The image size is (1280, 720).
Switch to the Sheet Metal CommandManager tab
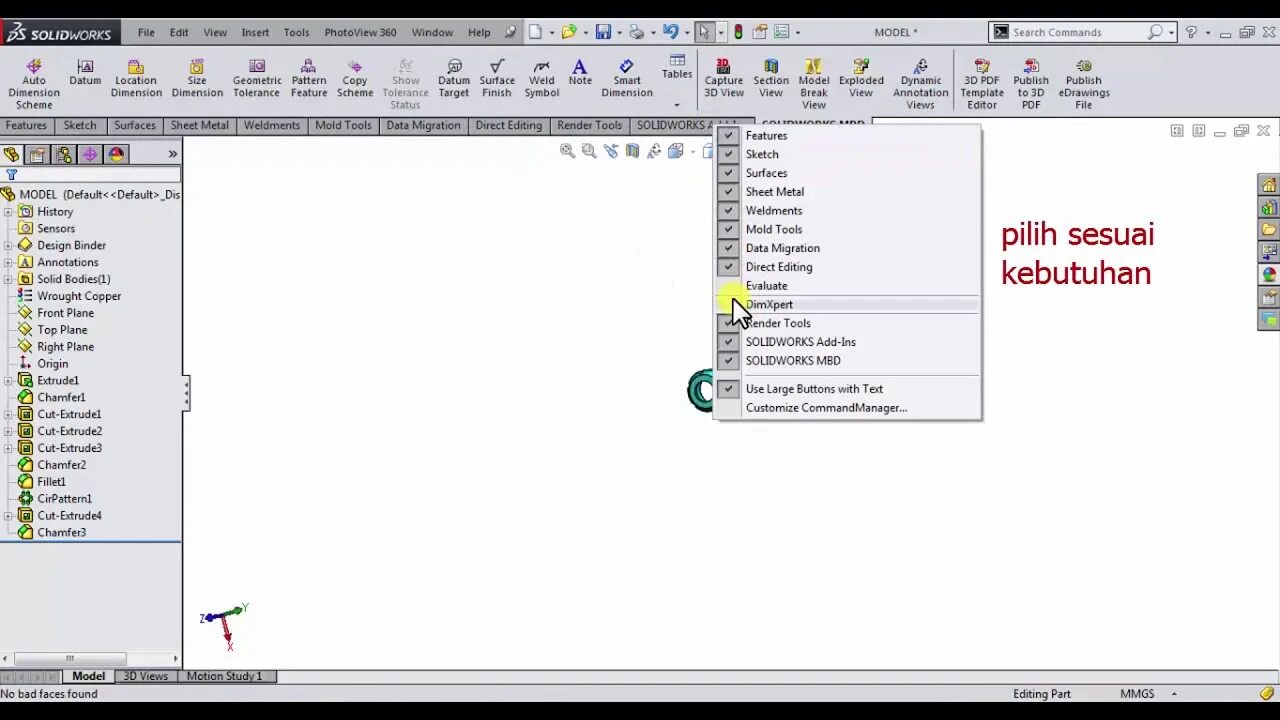200,125
